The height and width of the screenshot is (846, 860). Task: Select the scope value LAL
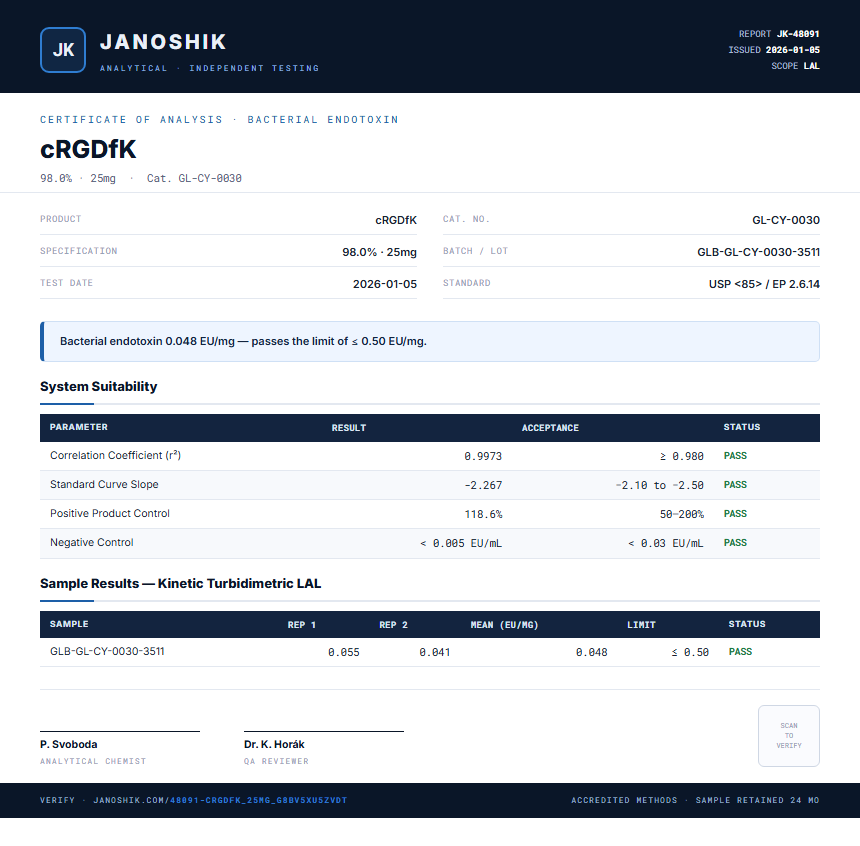tap(812, 66)
